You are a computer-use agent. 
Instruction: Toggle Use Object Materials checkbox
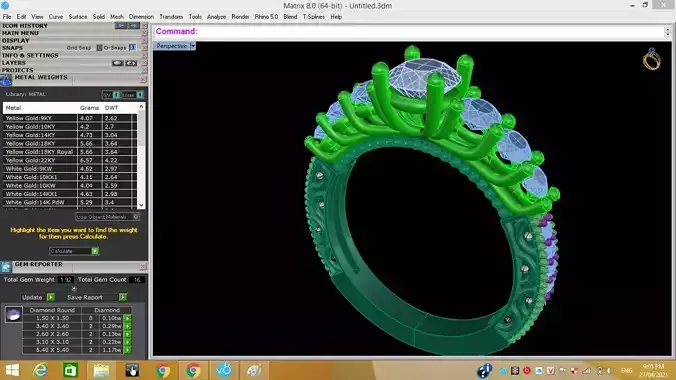[x=136, y=217]
